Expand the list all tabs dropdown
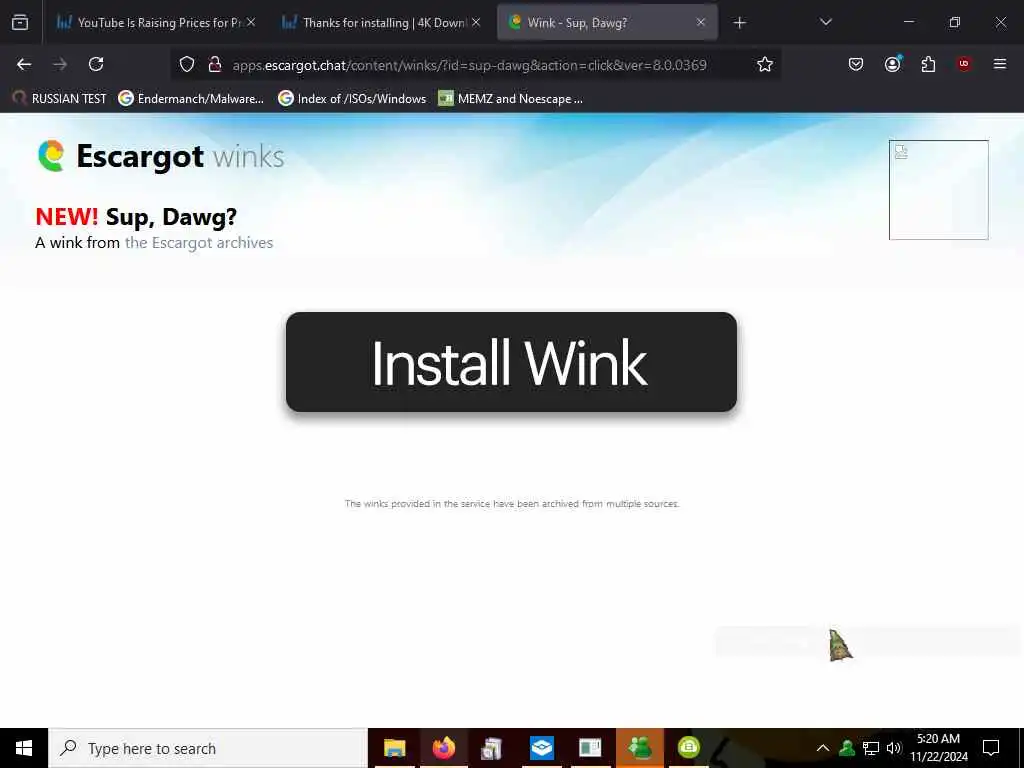Screen dimensions: 1024x768 tap(825, 23)
